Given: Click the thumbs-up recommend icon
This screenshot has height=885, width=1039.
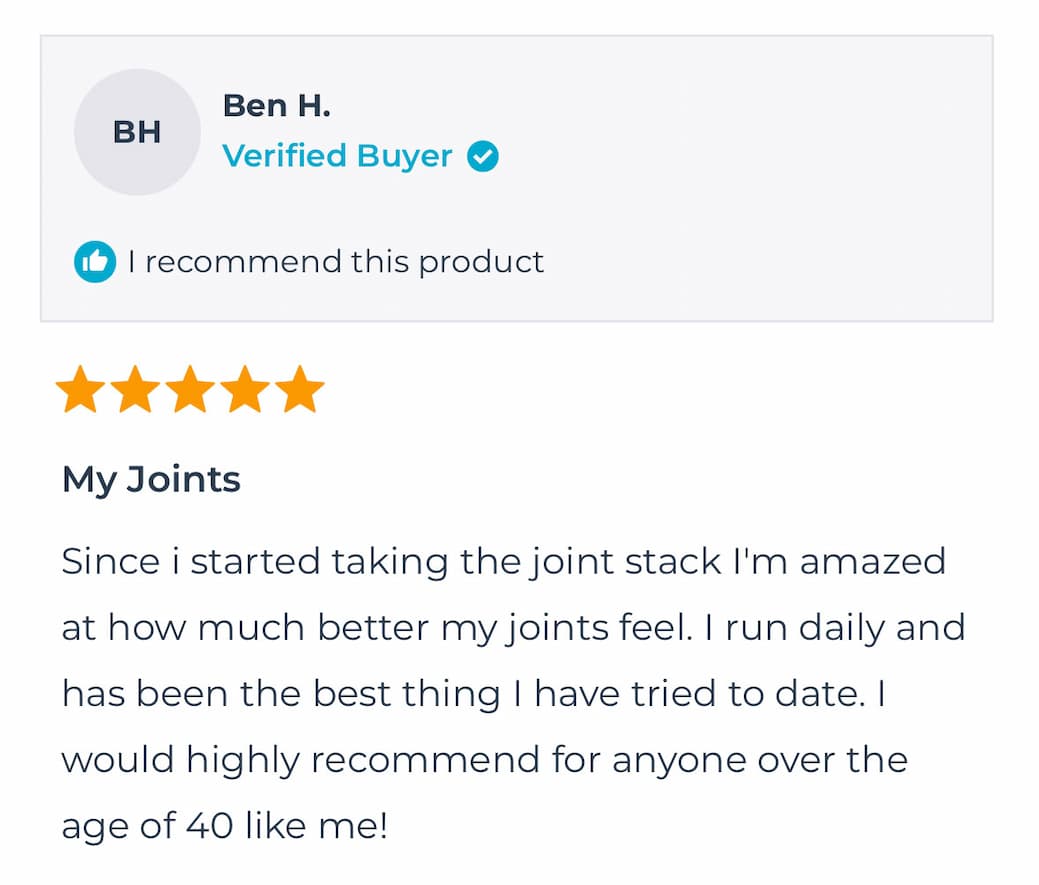Looking at the screenshot, I should coord(95,262).
